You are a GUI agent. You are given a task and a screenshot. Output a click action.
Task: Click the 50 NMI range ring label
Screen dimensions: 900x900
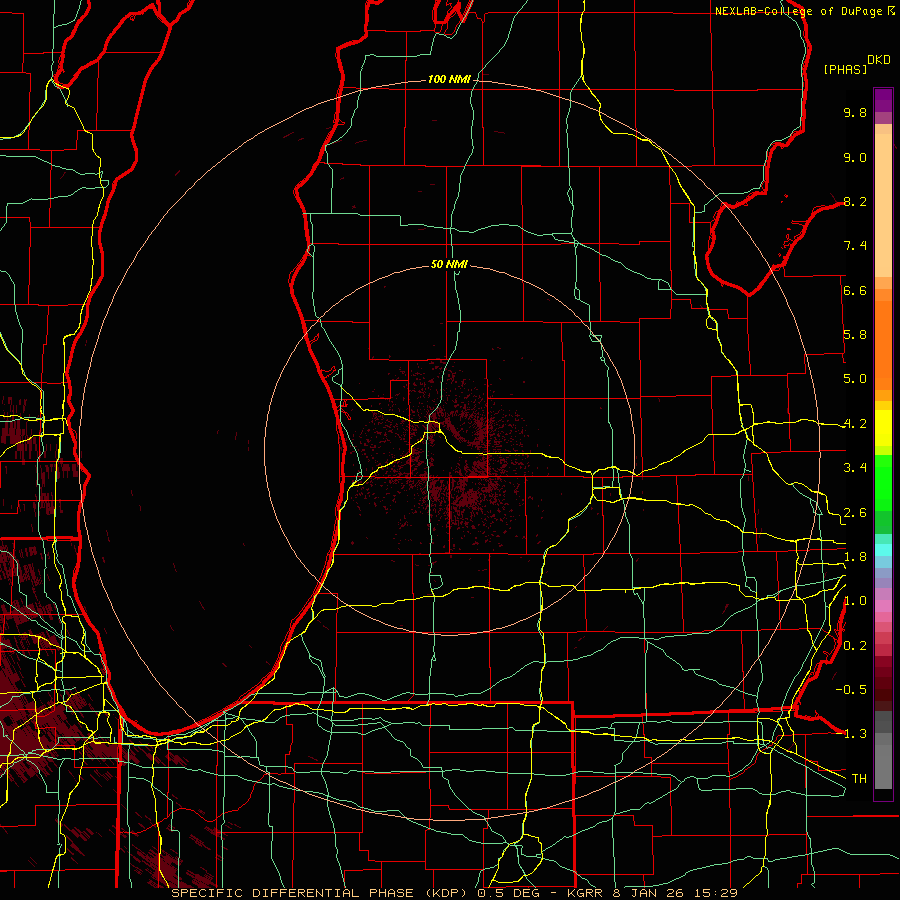pyautogui.click(x=449, y=265)
